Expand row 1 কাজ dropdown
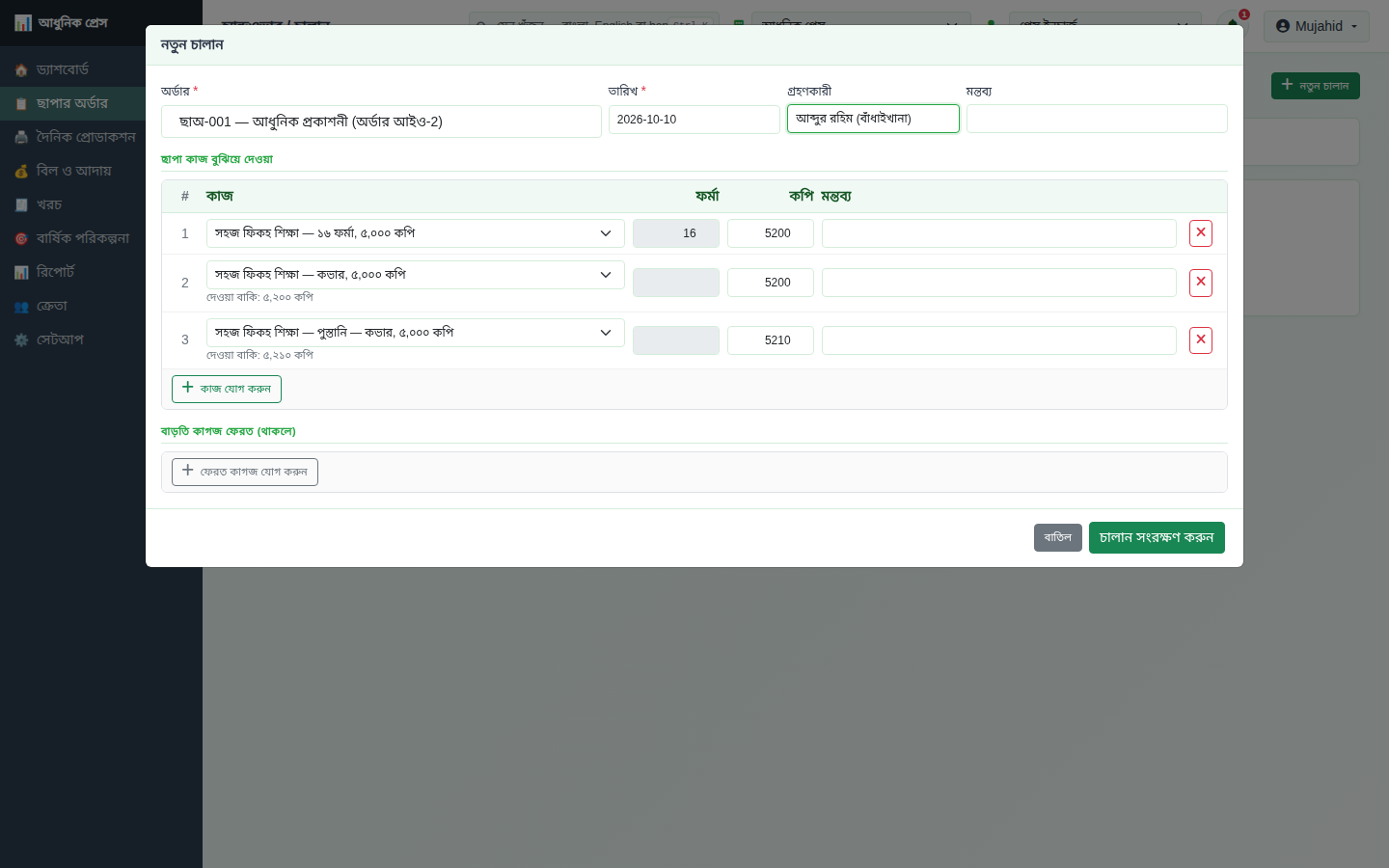 click(416, 233)
